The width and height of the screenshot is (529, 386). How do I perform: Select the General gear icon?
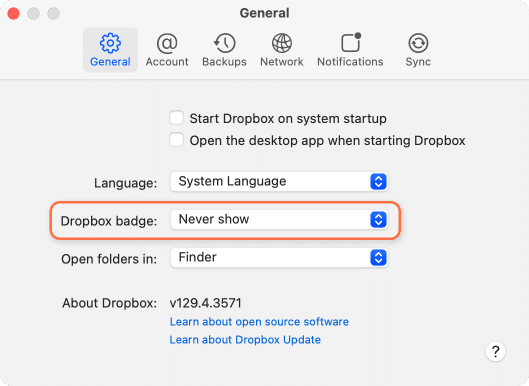[x=110, y=43]
